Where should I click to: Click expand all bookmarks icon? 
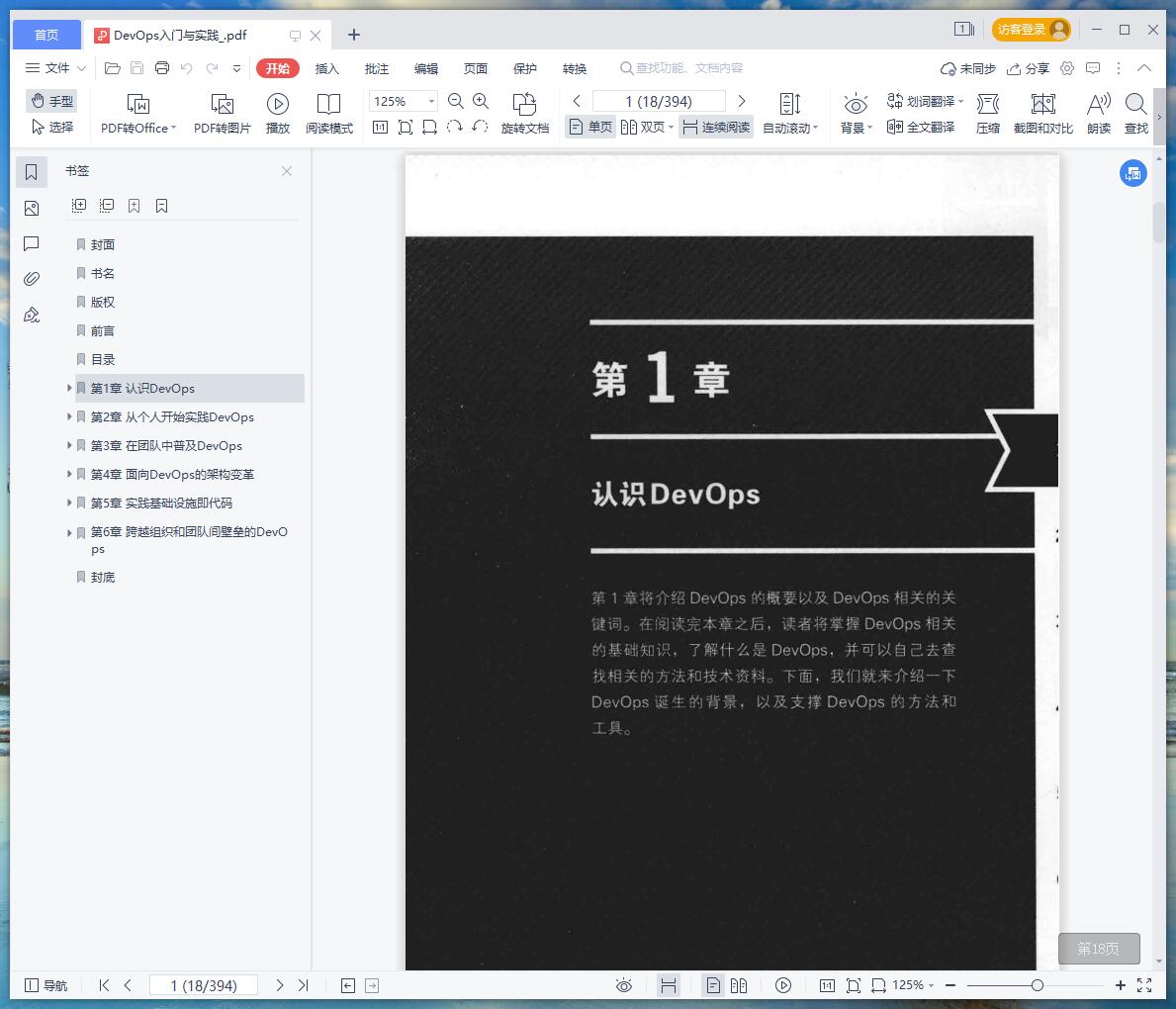(x=79, y=205)
